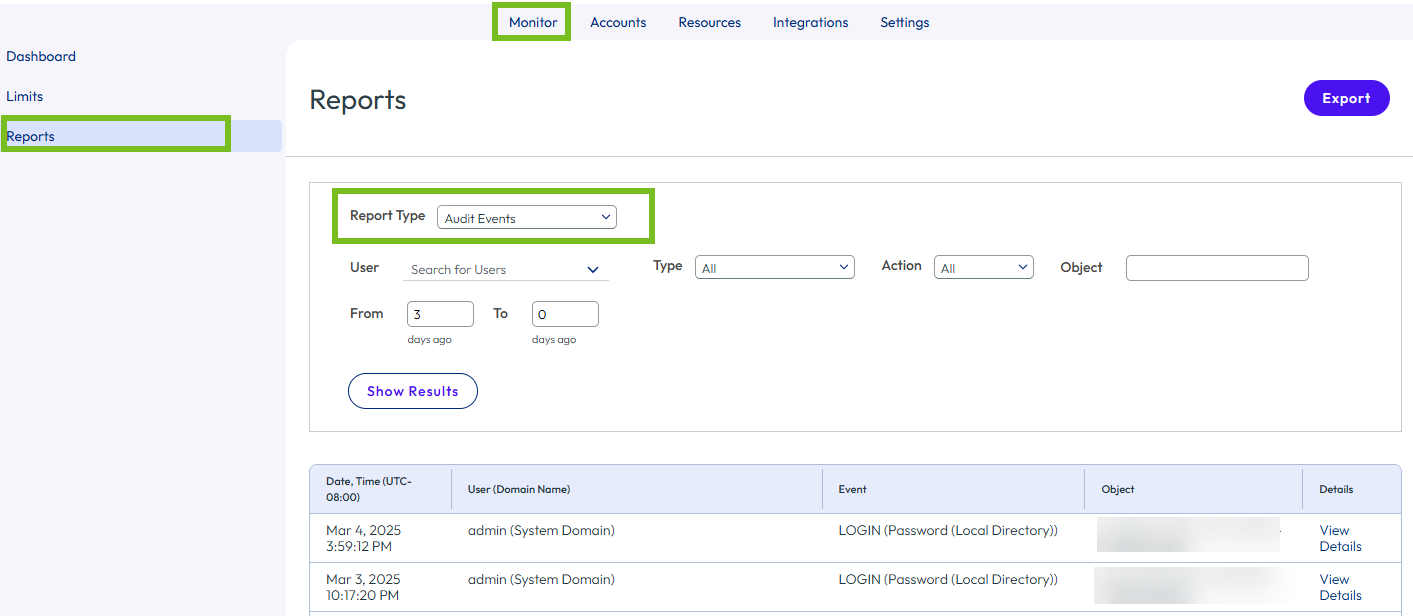Click the LOGIN event in Mar 3 row
The height and width of the screenshot is (616, 1413).
click(948, 579)
